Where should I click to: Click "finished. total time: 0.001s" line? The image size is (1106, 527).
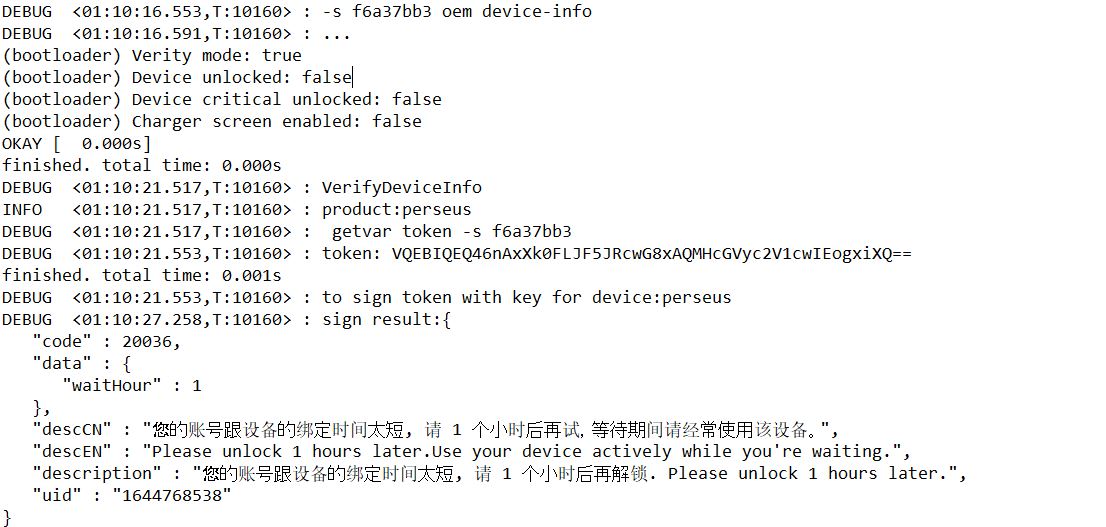141,275
